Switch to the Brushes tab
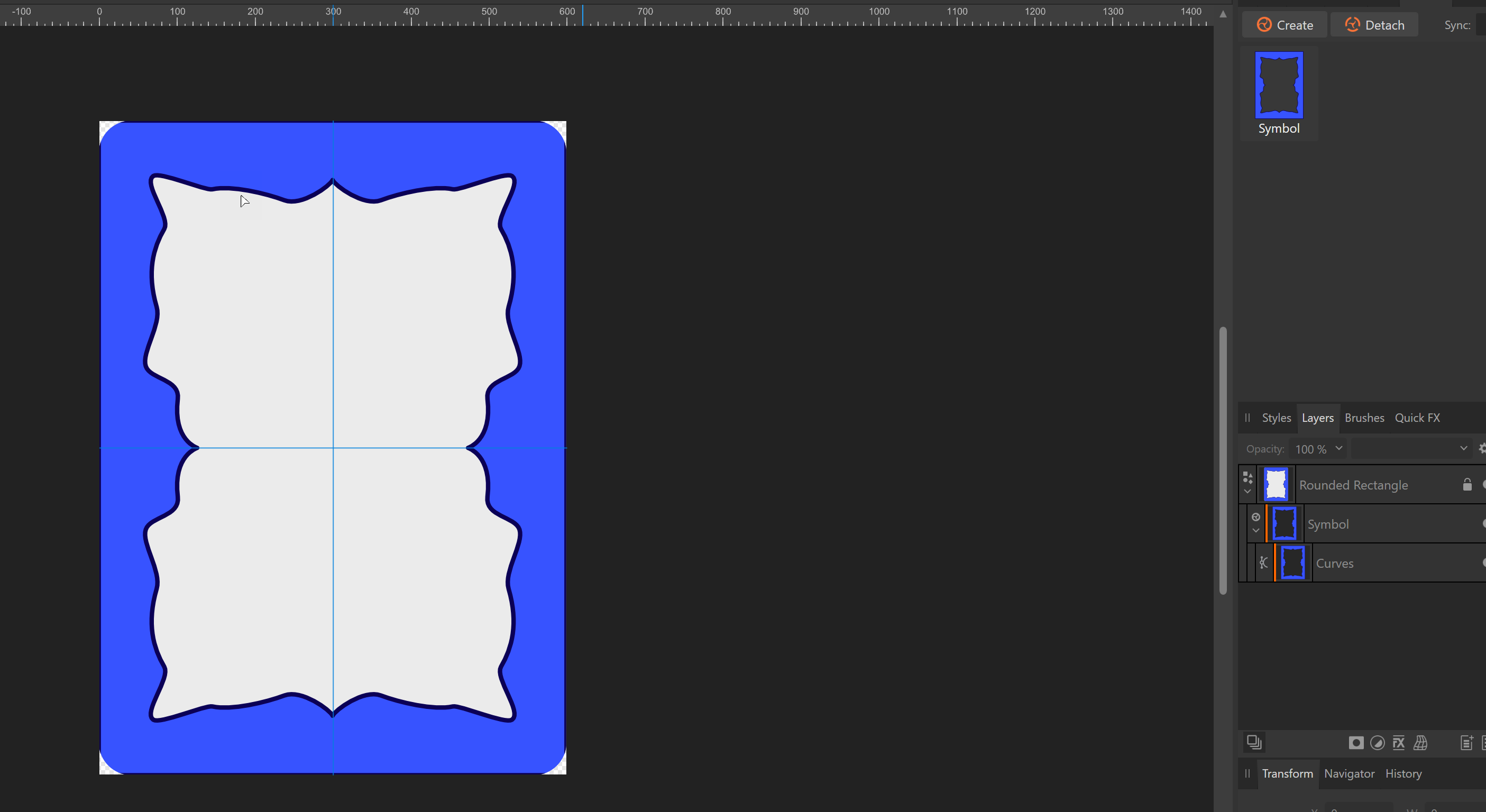 tap(1364, 418)
